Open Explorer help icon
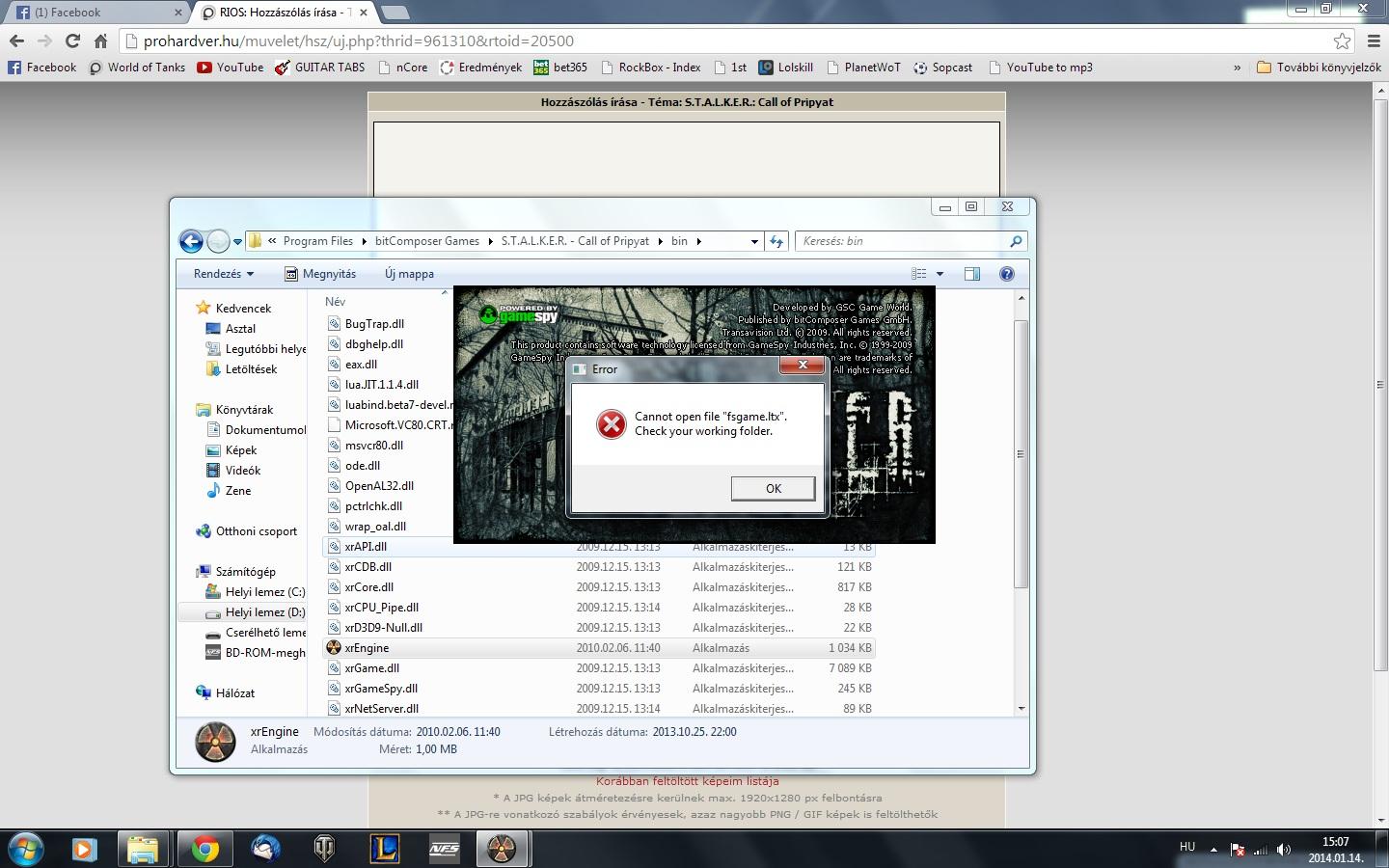Image resolution: width=1389 pixels, height=868 pixels. pos(1007,274)
